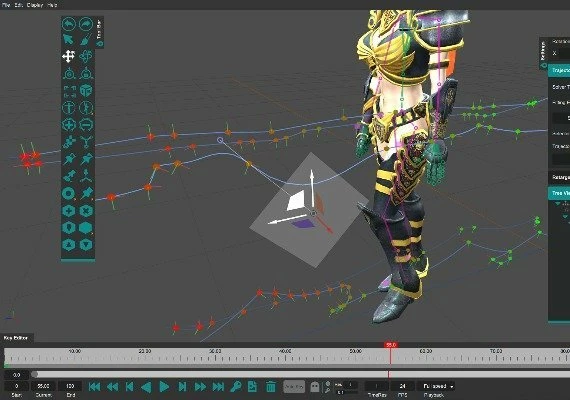Click the vertical Tool Bar tab

pos(100,32)
